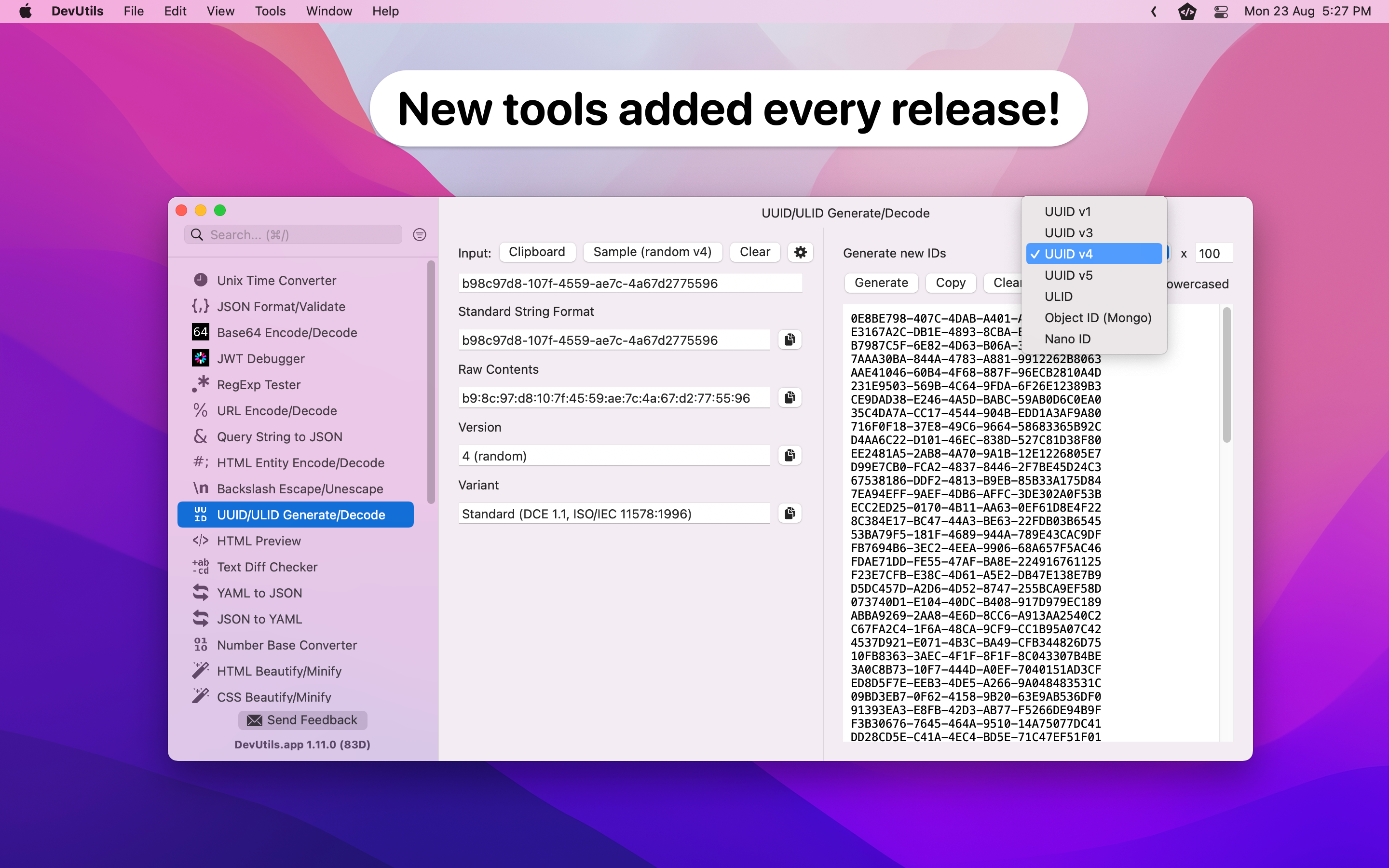Screen dimensions: 1389x868
Task: Open macOS Control Center icon
Action: coord(1221,12)
